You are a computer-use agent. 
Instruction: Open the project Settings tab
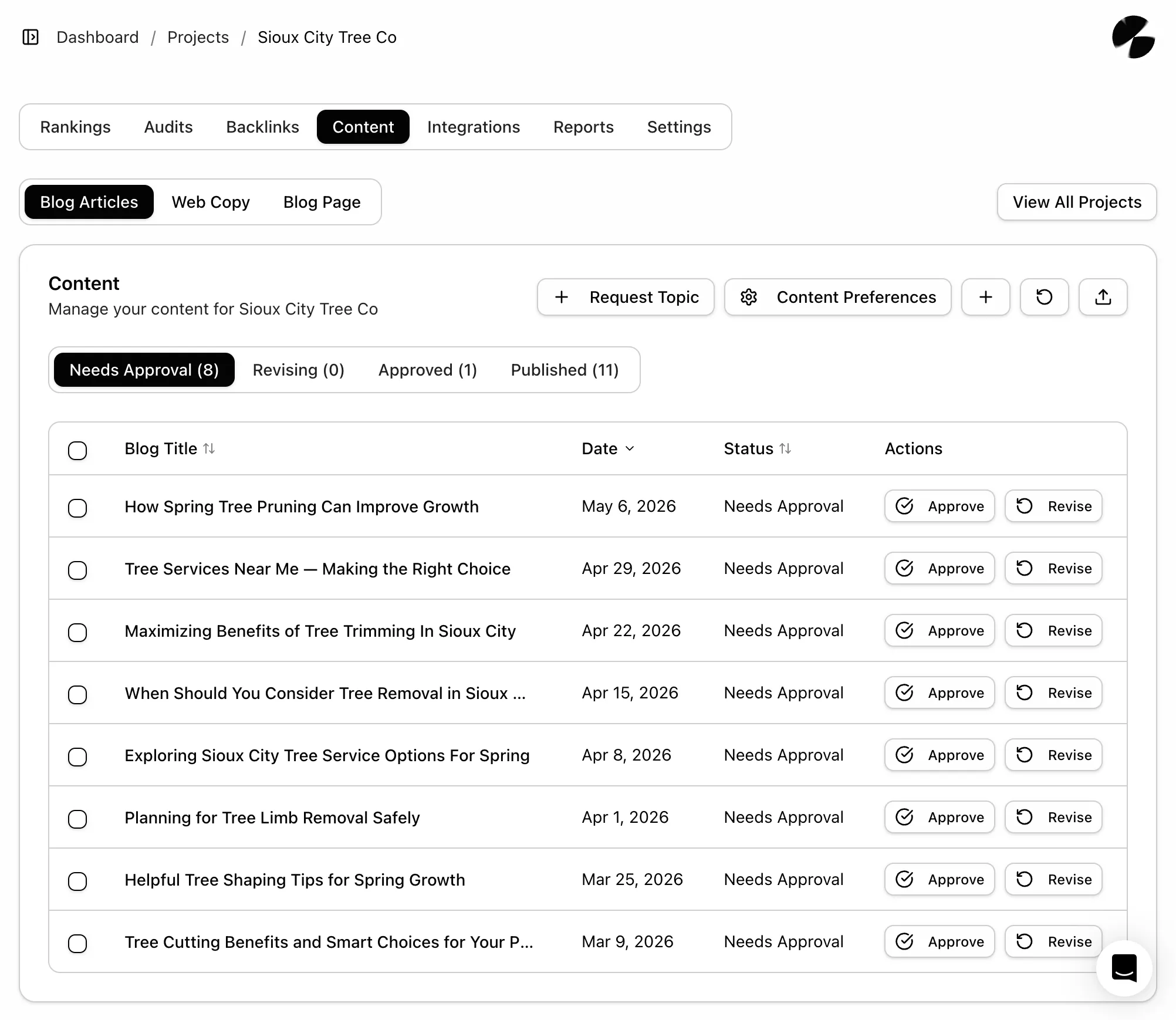coord(679,127)
